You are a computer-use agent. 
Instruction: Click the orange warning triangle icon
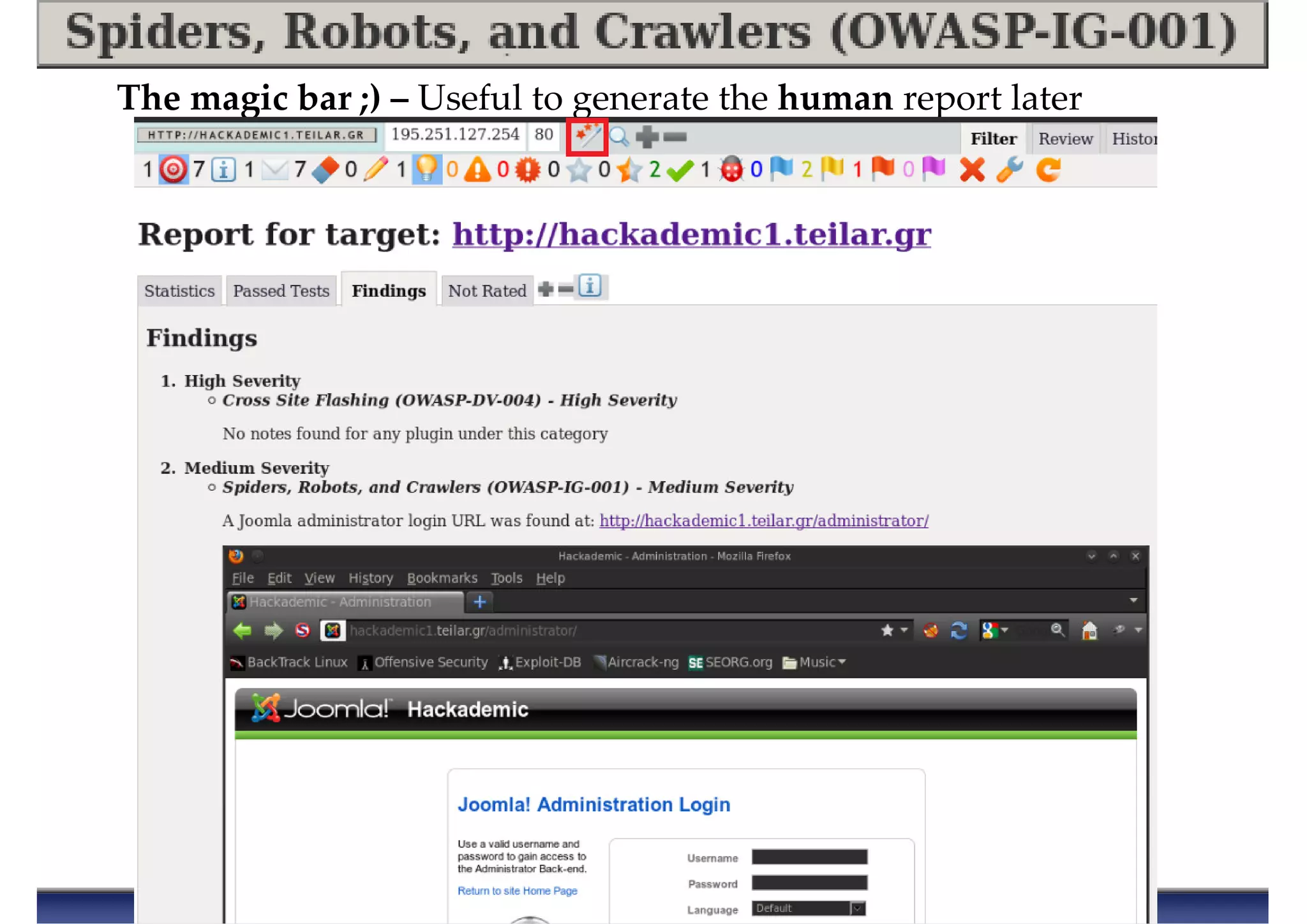[x=477, y=170]
